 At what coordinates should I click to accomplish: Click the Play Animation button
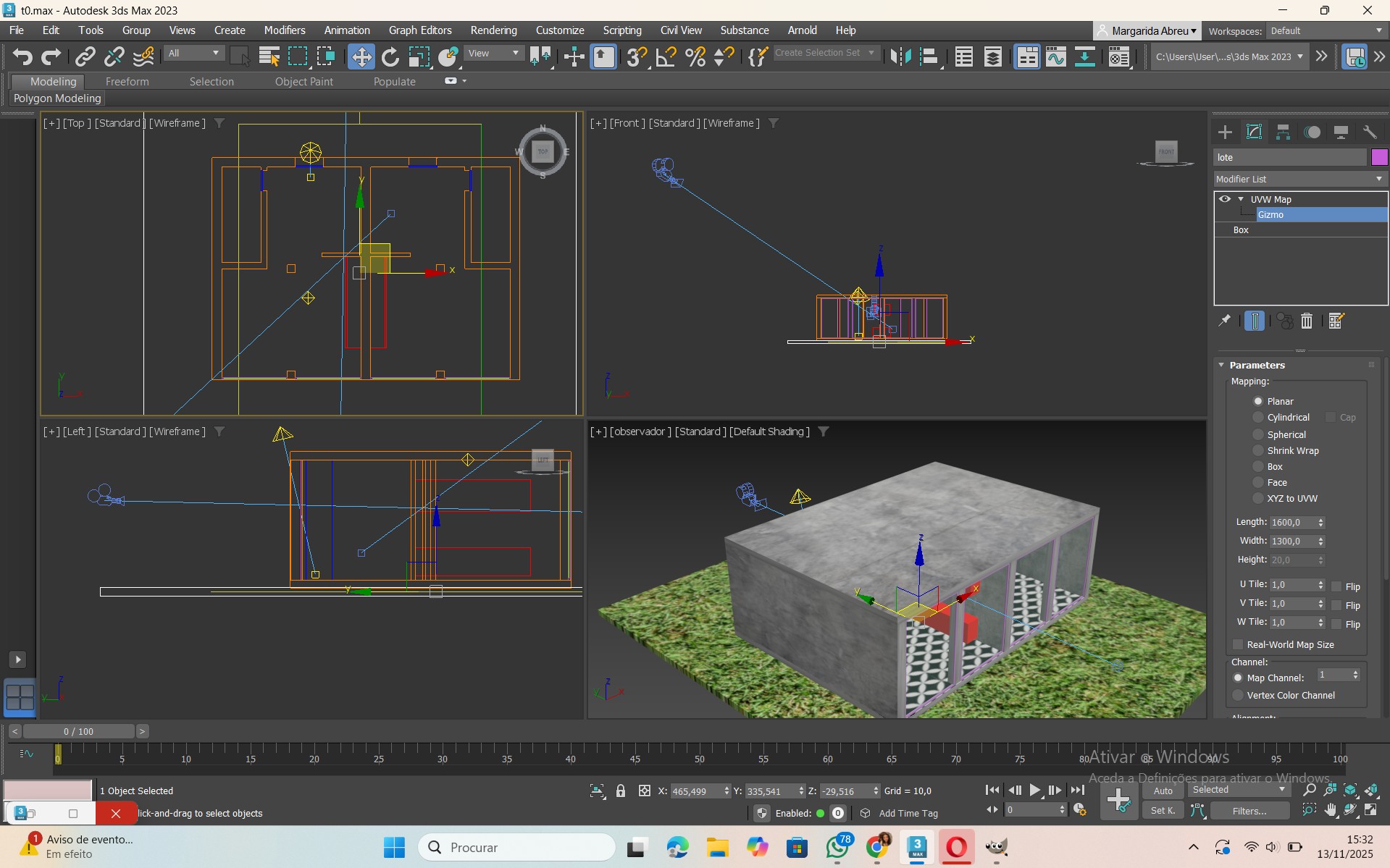(x=1034, y=791)
